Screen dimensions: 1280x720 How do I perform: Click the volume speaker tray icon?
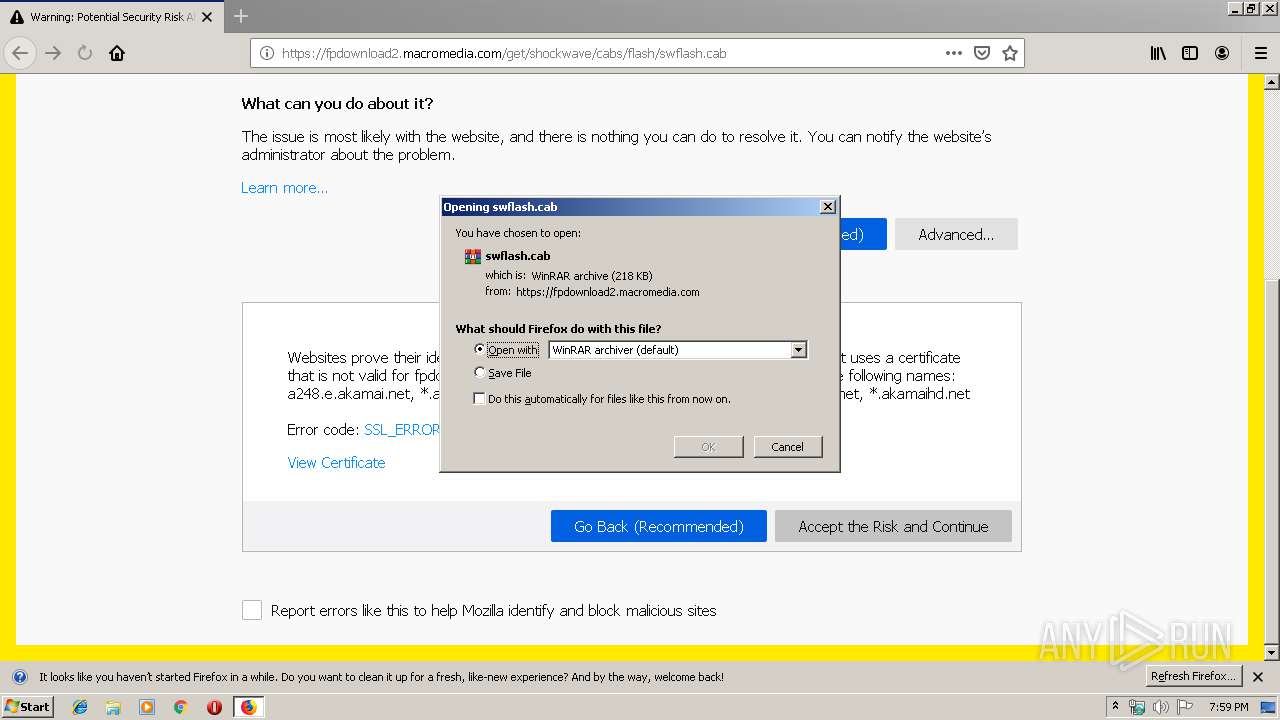click(1160, 707)
